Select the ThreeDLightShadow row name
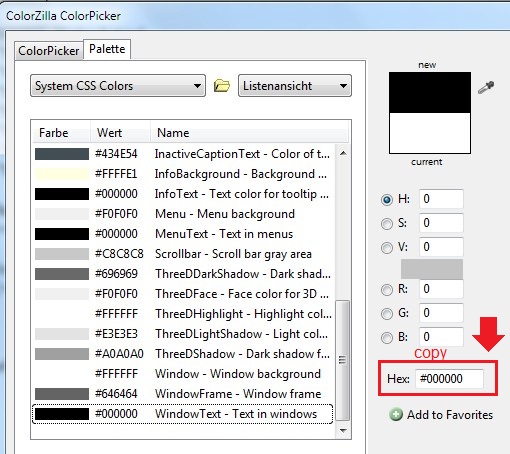This screenshot has width=510, height=454. [x=241, y=334]
